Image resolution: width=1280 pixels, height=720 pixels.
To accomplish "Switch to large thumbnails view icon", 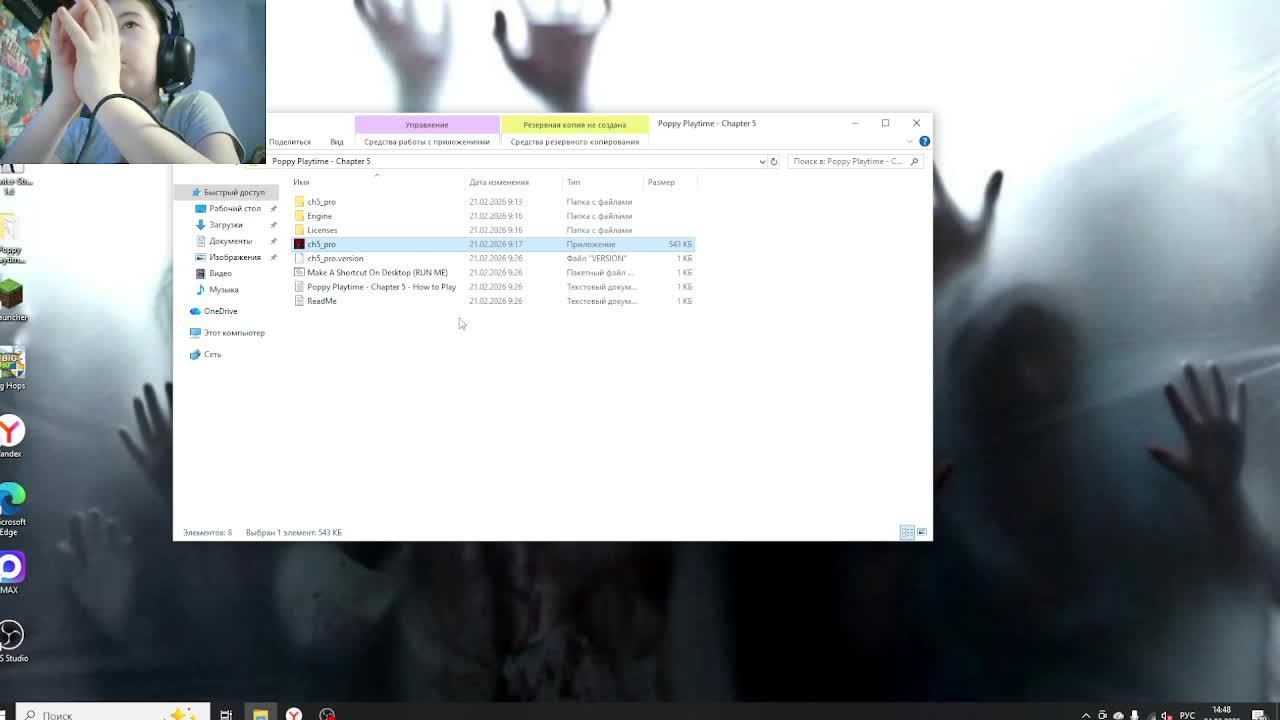I will pos(922,532).
